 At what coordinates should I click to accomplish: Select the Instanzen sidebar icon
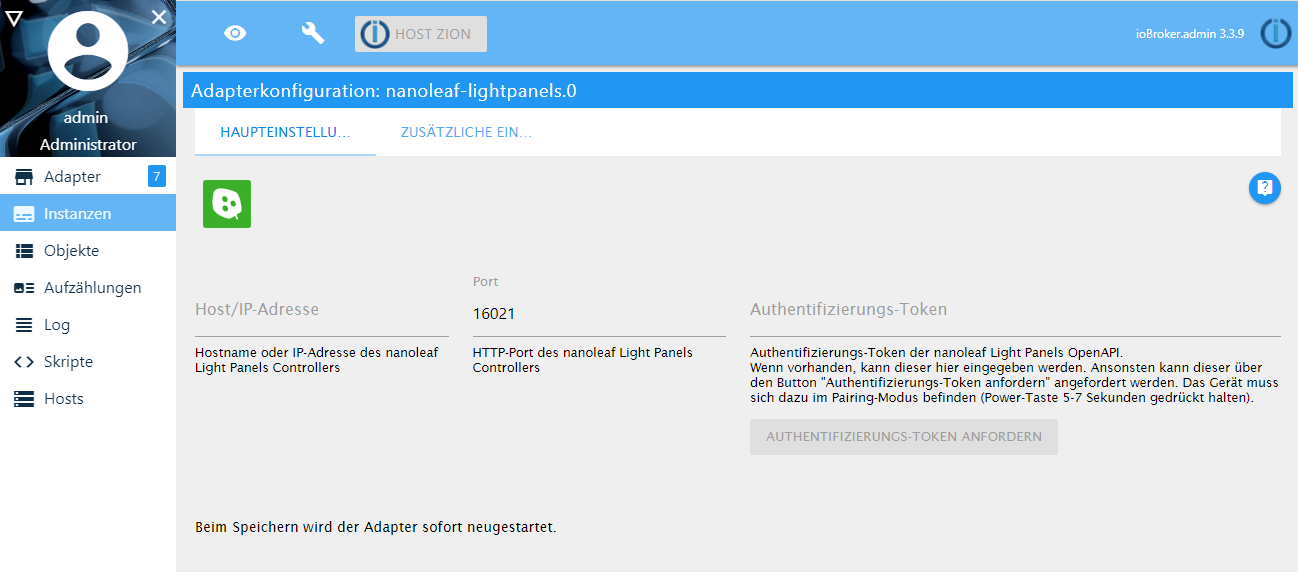(x=24, y=214)
